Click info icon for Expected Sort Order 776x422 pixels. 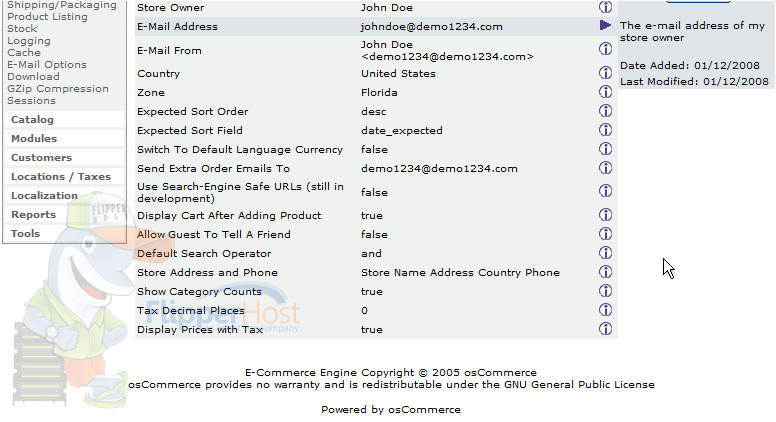[x=605, y=111]
